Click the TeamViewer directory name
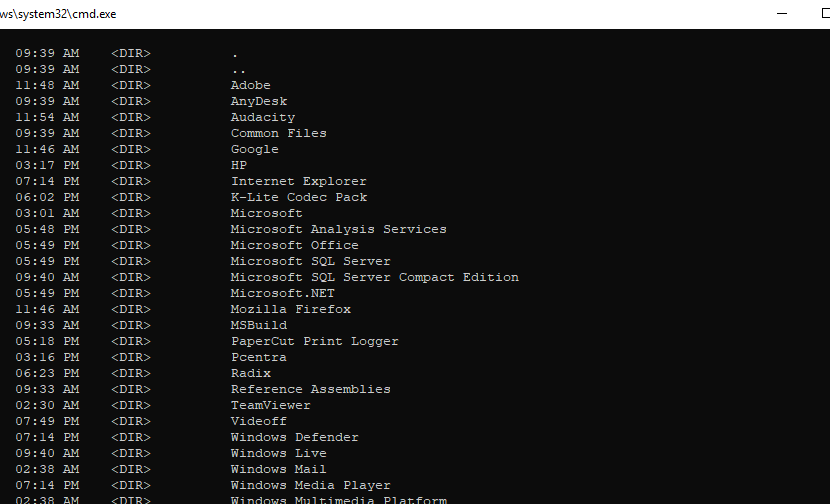Screen dimensions: 830x504 point(270,405)
